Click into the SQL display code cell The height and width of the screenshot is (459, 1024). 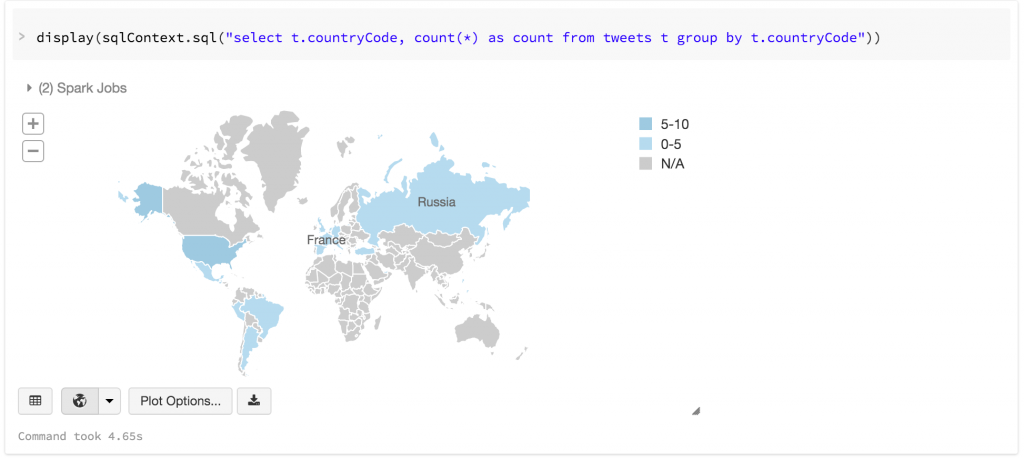pyautogui.click(x=458, y=38)
